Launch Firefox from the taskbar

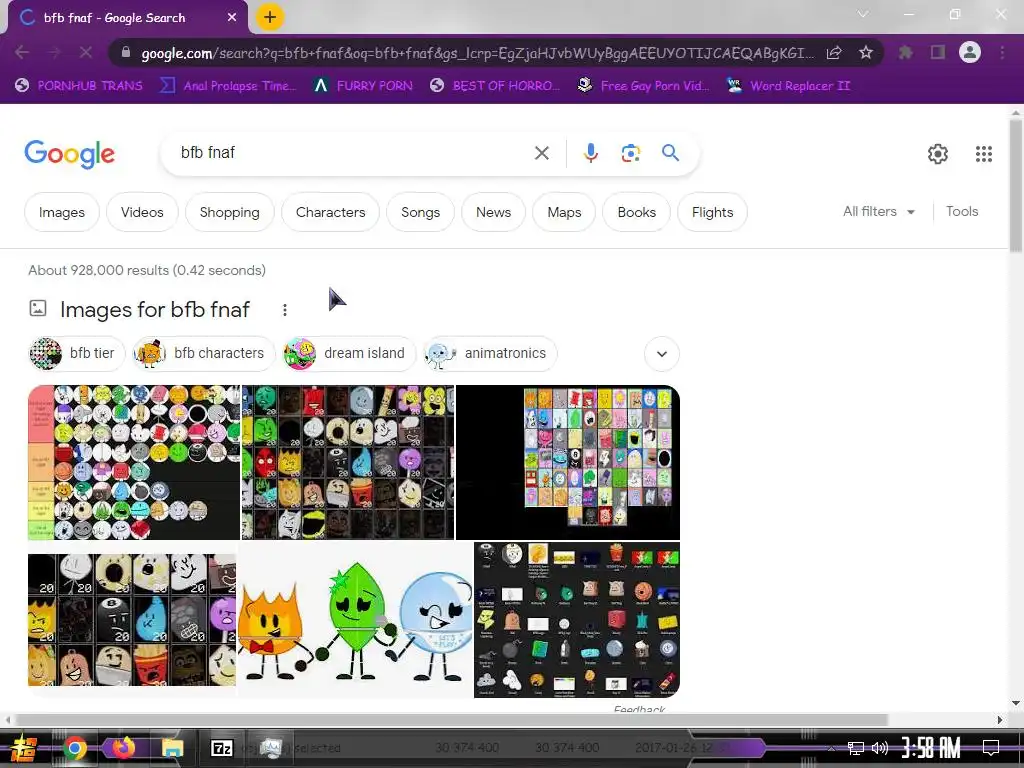pos(122,748)
